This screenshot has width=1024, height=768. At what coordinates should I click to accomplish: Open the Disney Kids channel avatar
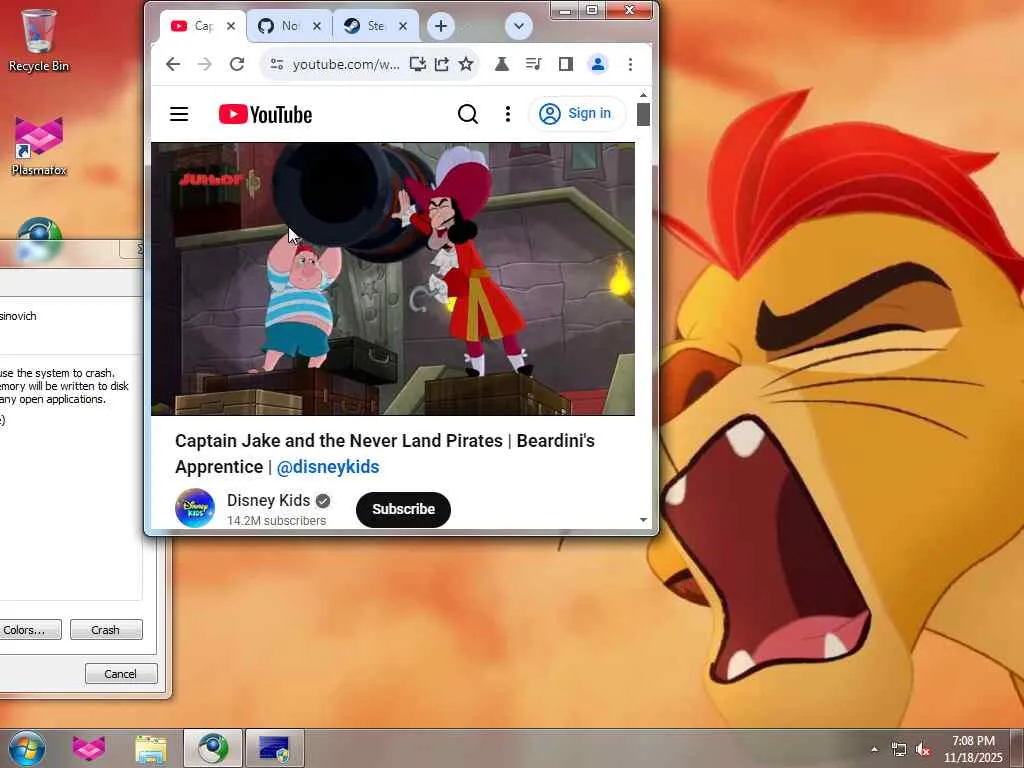click(x=195, y=508)
